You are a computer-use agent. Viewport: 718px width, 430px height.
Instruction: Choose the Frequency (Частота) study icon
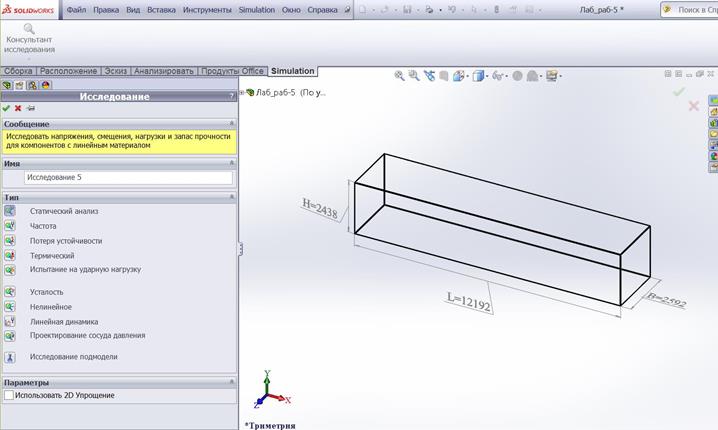10,226
